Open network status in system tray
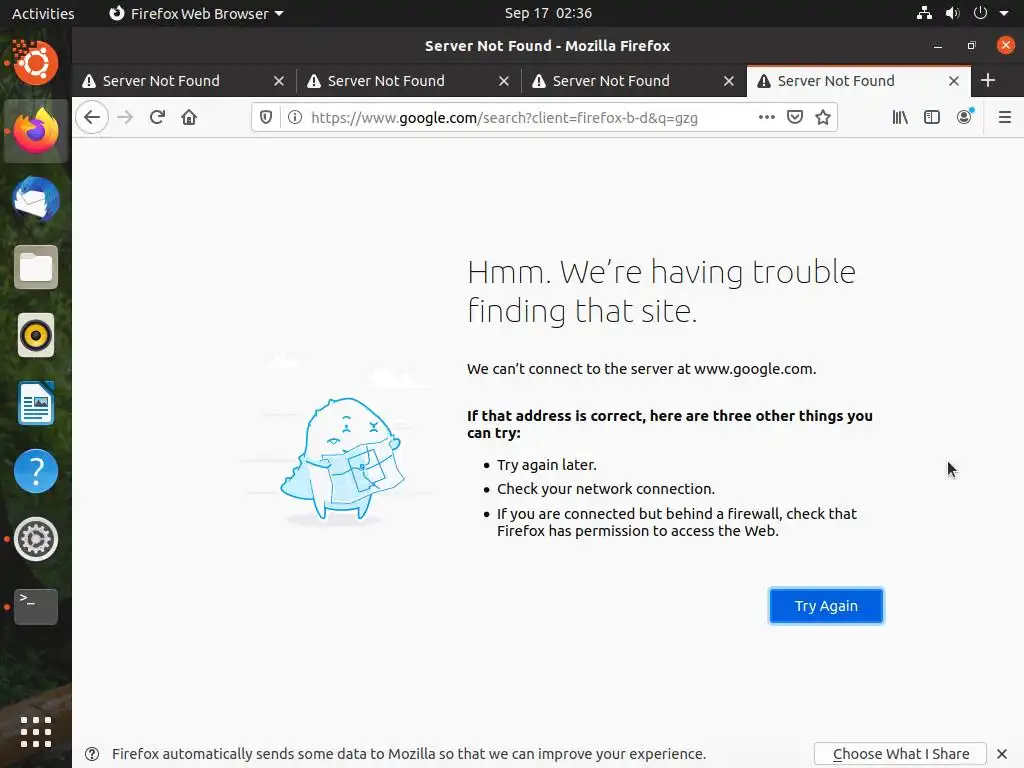The height and width of the screenshot is (768, 1024). tap(924, 13)
